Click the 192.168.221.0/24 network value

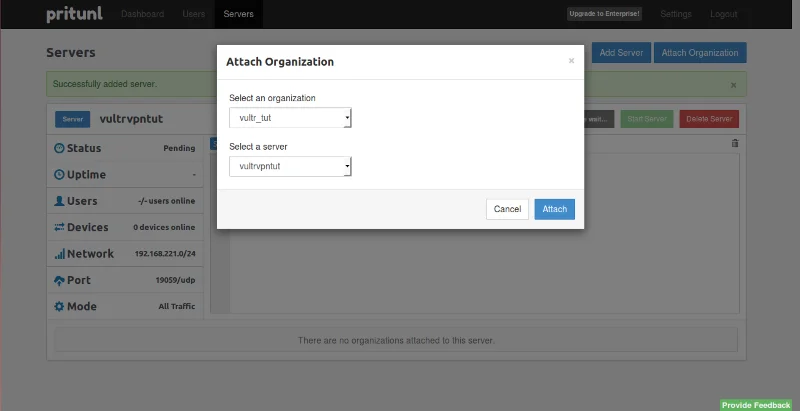point(165,253)
